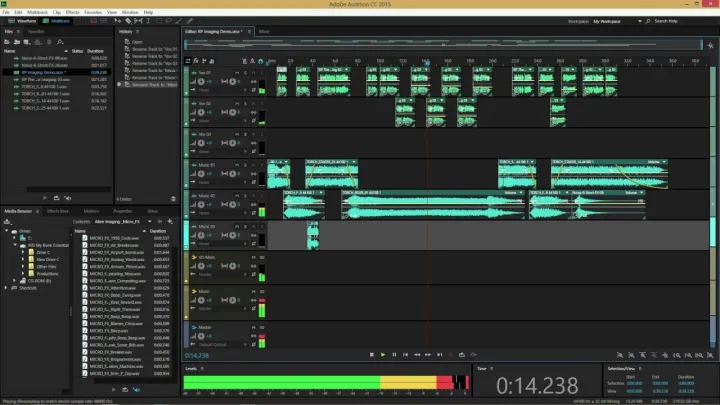Click the Duration column header in Files panel
720x405 pixels.
click(95, 51)
